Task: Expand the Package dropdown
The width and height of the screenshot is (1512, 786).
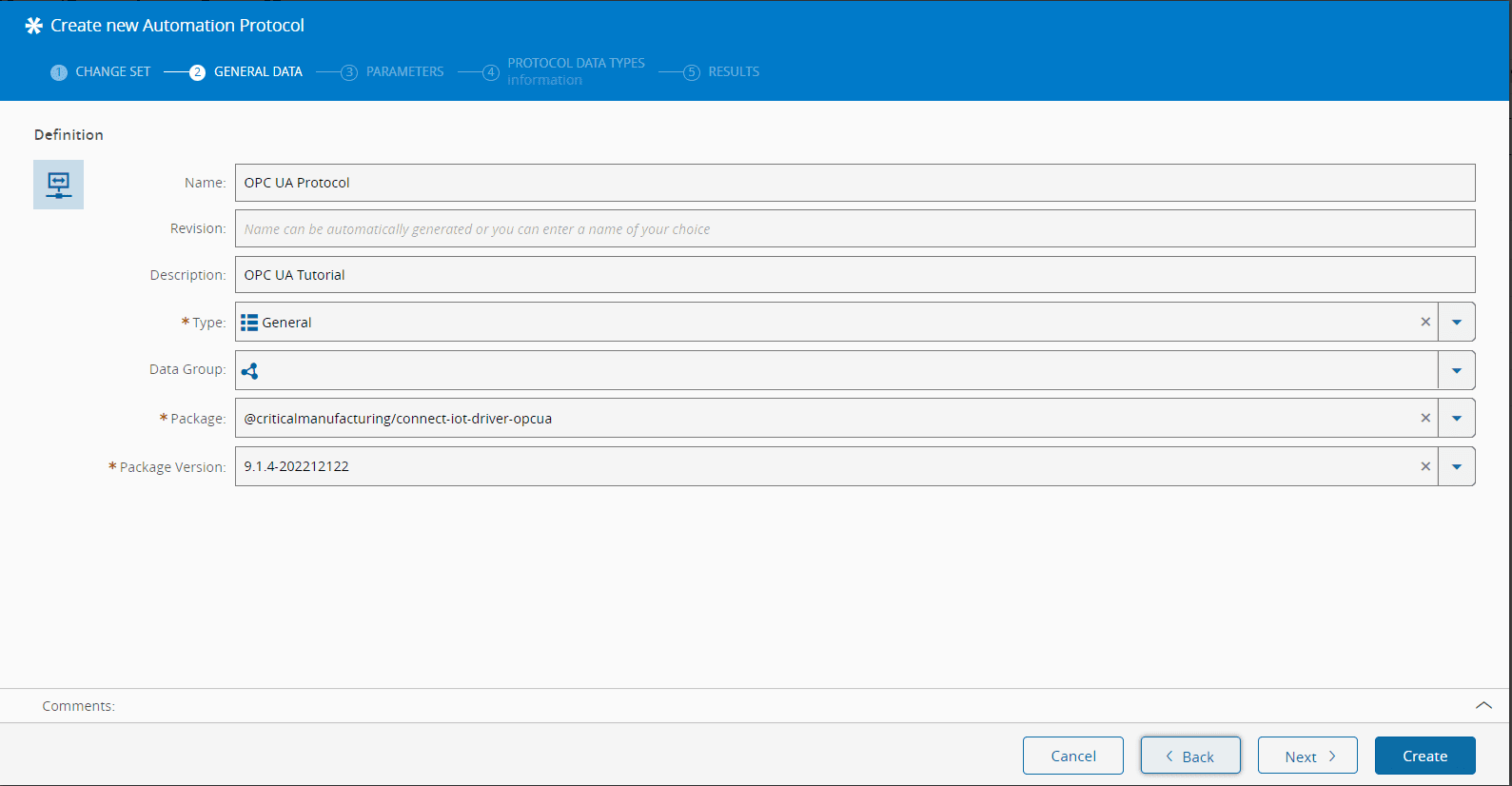Action: (x=1456, y=419)
